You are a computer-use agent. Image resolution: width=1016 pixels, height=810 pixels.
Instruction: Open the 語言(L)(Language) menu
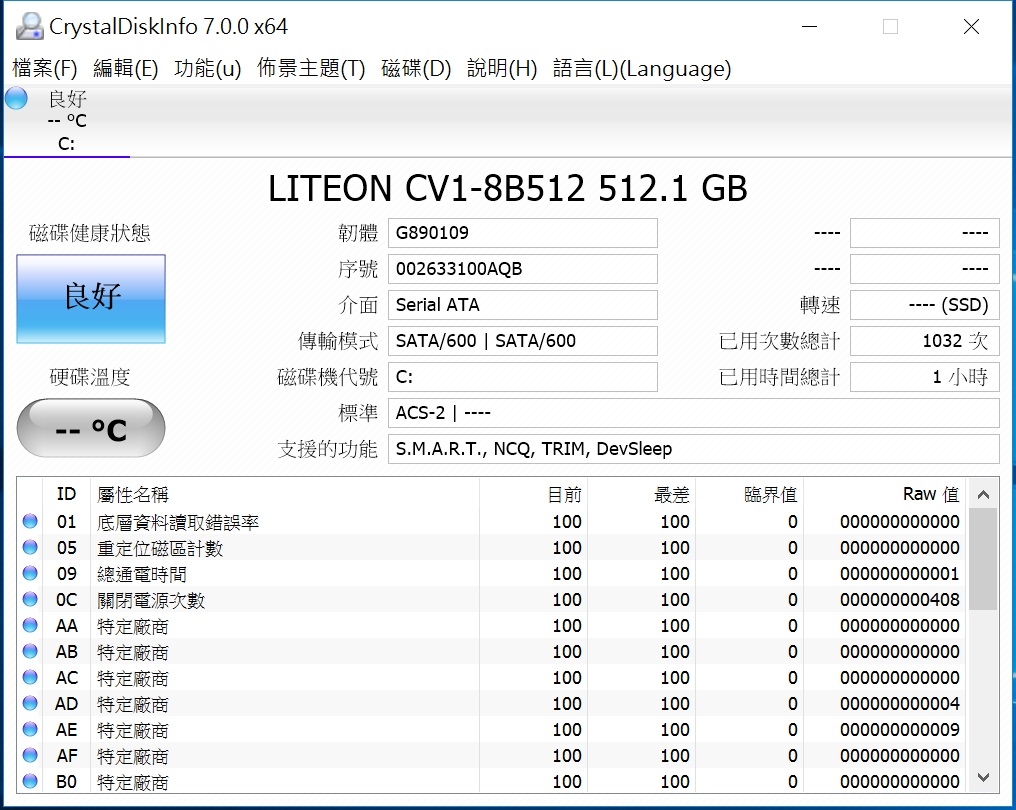click(642, 68)
